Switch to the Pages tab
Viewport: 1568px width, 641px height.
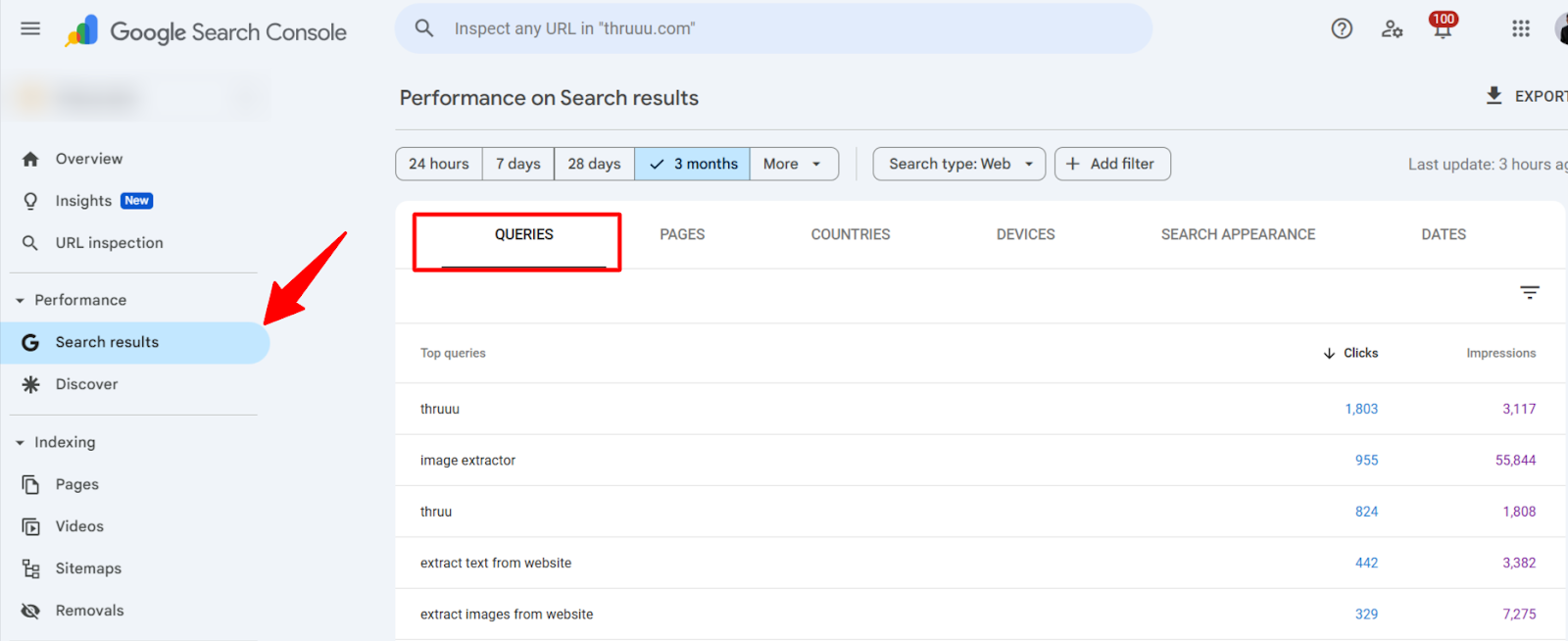pyautogui.click(x=682, y=234)
